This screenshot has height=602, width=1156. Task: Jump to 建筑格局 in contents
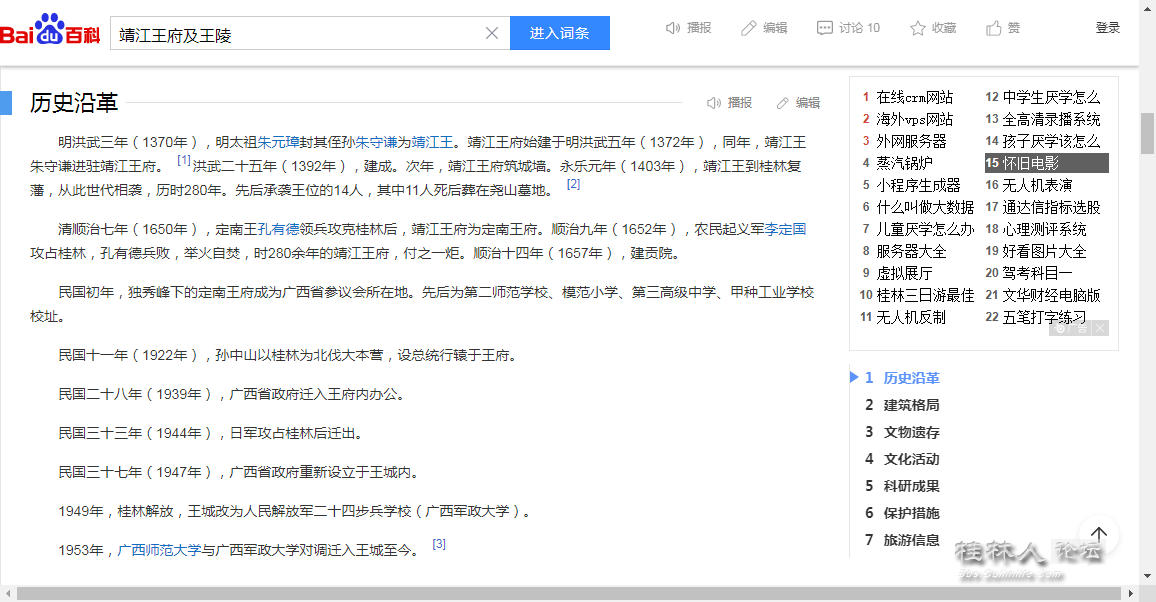coord(911,405)
